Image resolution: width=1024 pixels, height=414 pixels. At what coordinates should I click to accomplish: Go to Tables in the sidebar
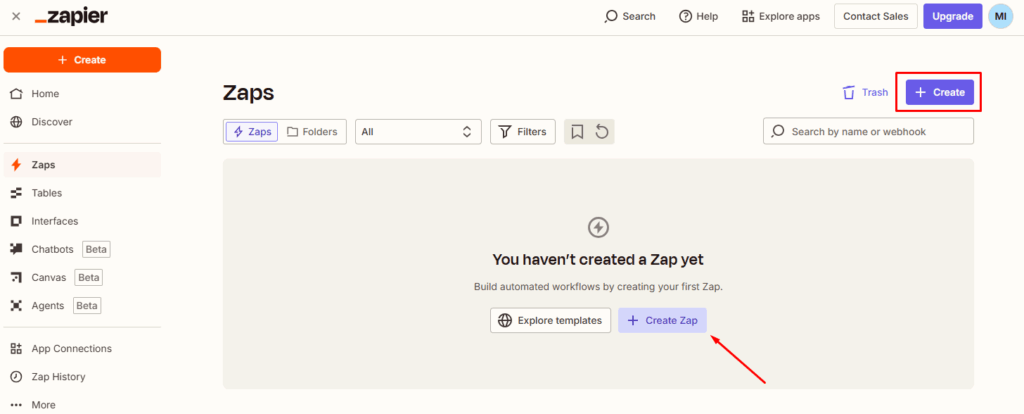tap(46, 193)
